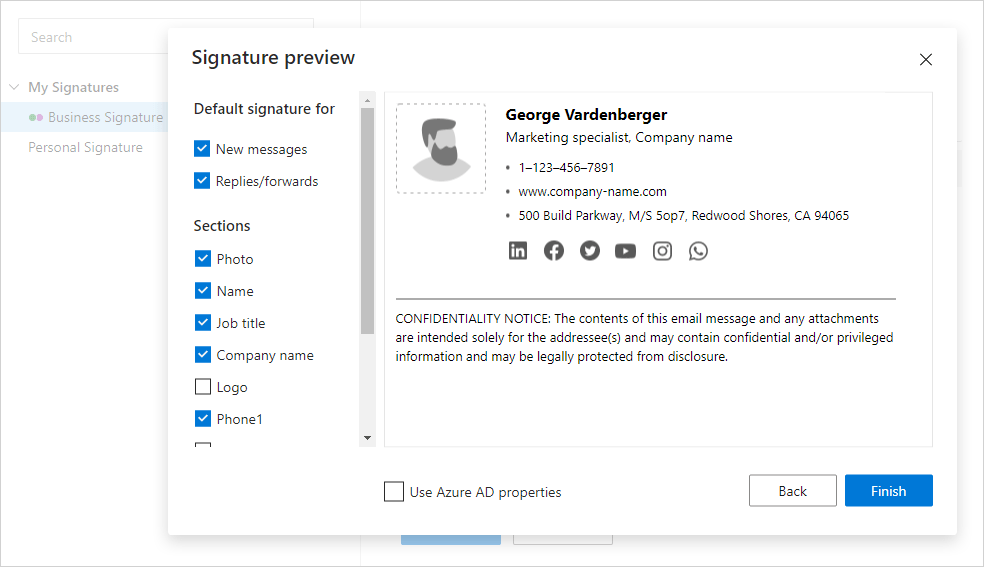Screen dimensions: 984x567
Task: Select the profile photo placeholder avatar
Action: click(x=441, y=149)
